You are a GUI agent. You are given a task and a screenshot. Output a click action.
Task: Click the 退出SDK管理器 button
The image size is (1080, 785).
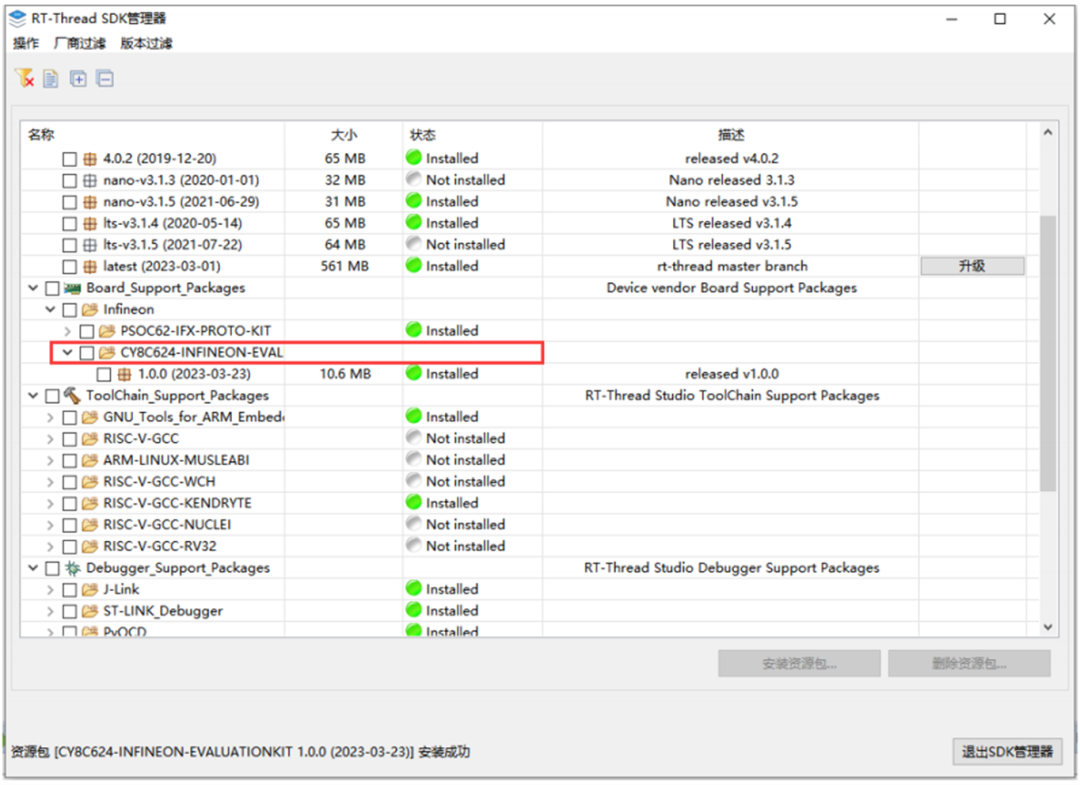1007,751
